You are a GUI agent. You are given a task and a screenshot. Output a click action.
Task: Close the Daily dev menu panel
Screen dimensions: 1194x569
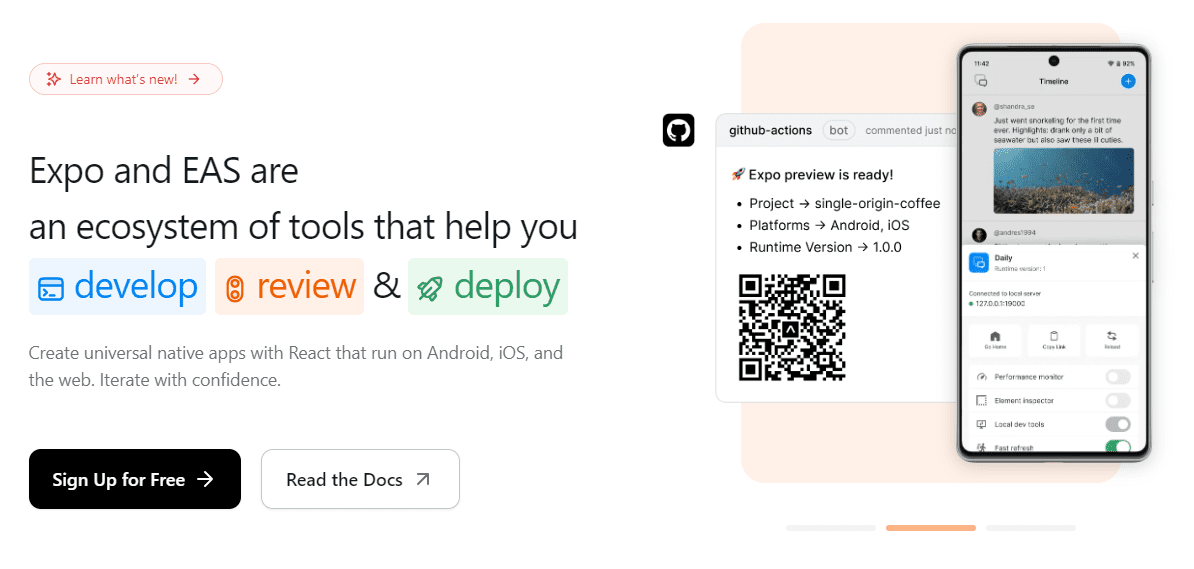(1135, 256)
